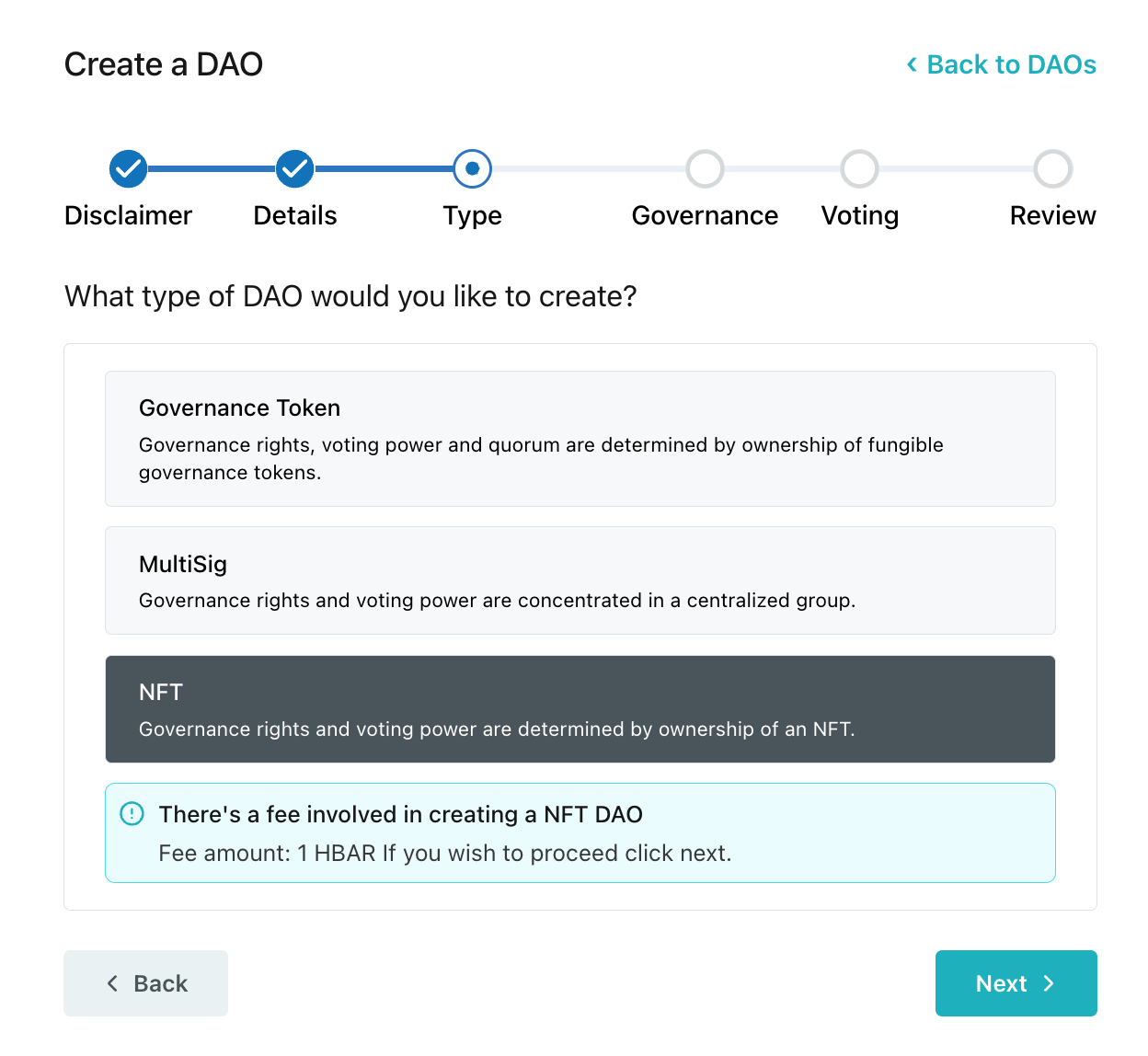The image size is (1148, 1056).
Task: Click the Voting step circle indicator
Action: pyautogui.click(x=859, y=168)
